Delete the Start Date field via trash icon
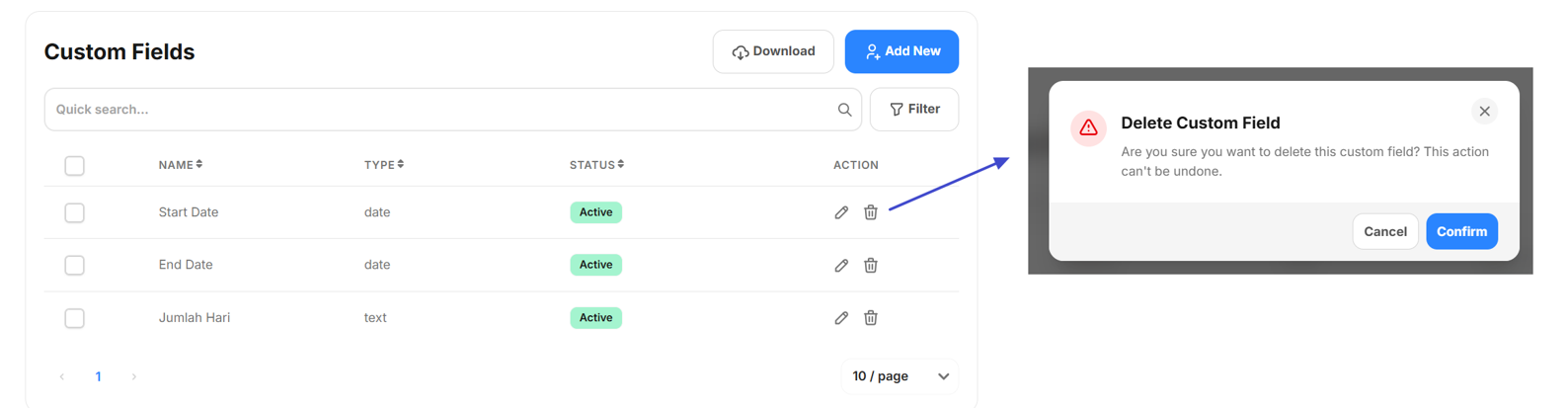Image resolution: width=1568 pixels, height=409 pixels. pyautogui.click(x=870, y=212)
